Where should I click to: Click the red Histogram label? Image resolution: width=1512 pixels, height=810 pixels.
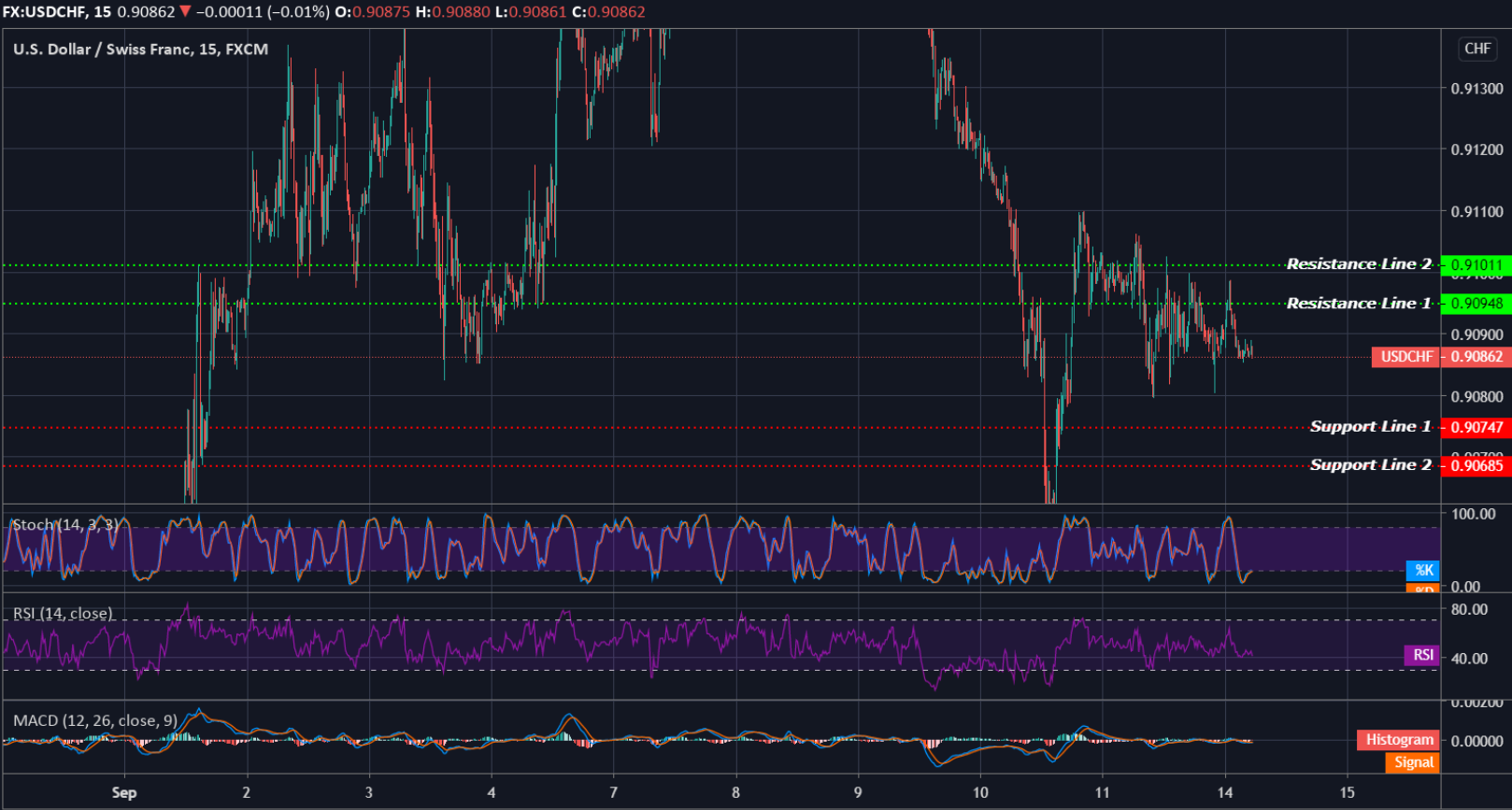pyautogui.click(x=1399, y=740)
